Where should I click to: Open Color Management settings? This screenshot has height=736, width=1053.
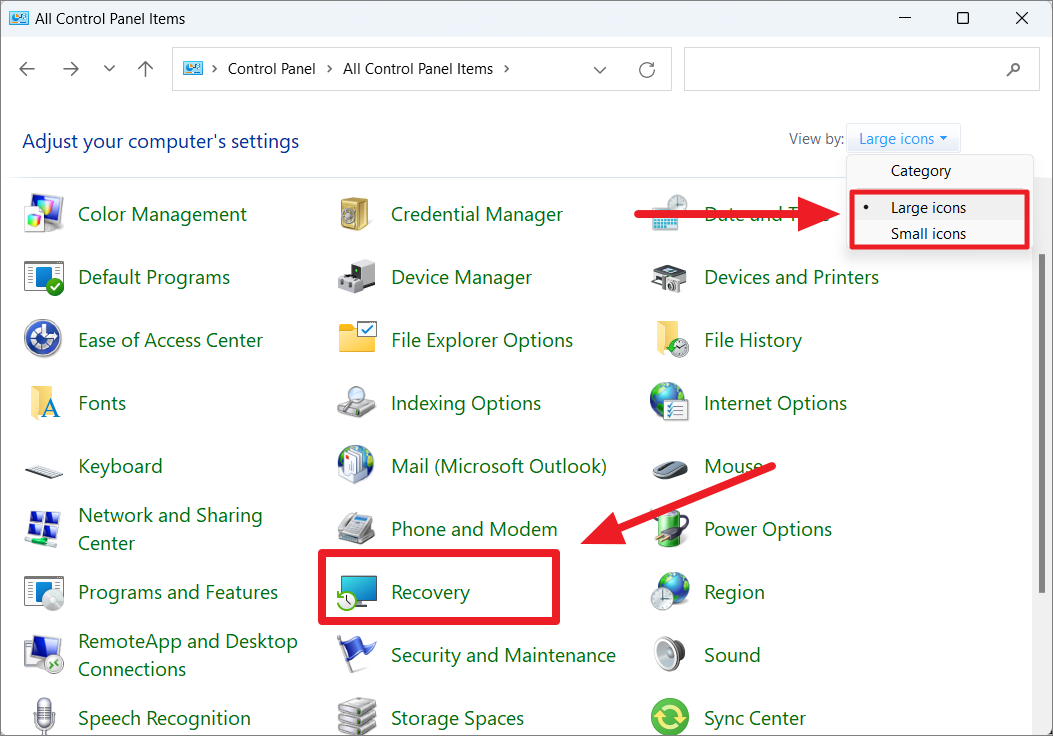pos(161,214)
